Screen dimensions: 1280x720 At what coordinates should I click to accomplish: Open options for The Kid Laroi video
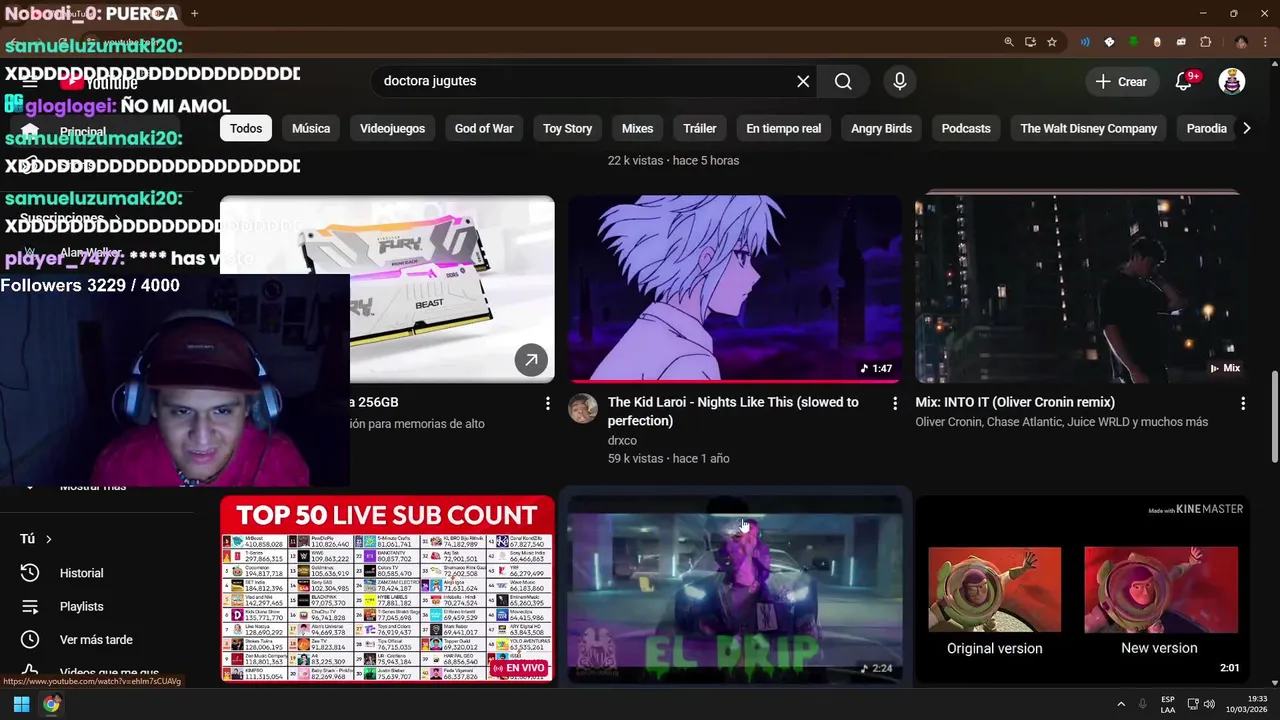(895, 403)
